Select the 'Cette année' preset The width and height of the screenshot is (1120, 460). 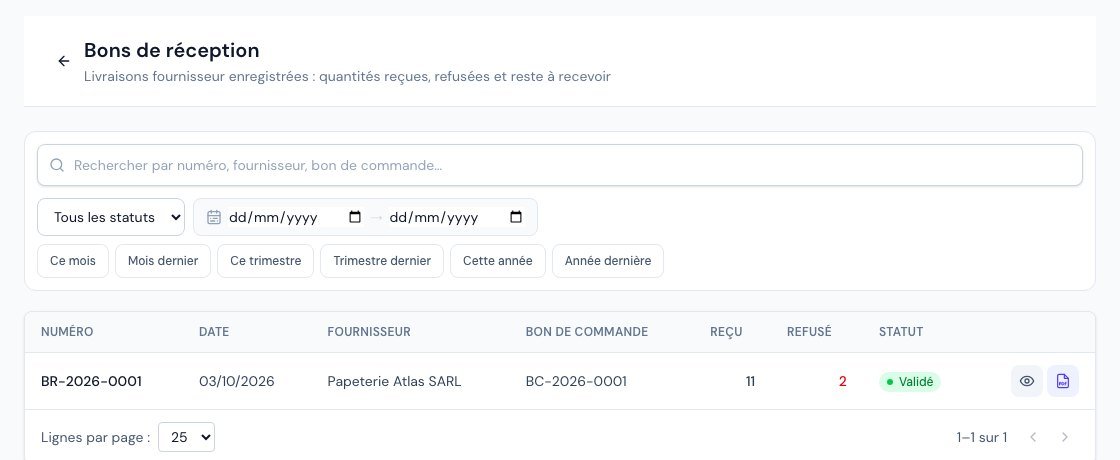[x=498, y=261]
